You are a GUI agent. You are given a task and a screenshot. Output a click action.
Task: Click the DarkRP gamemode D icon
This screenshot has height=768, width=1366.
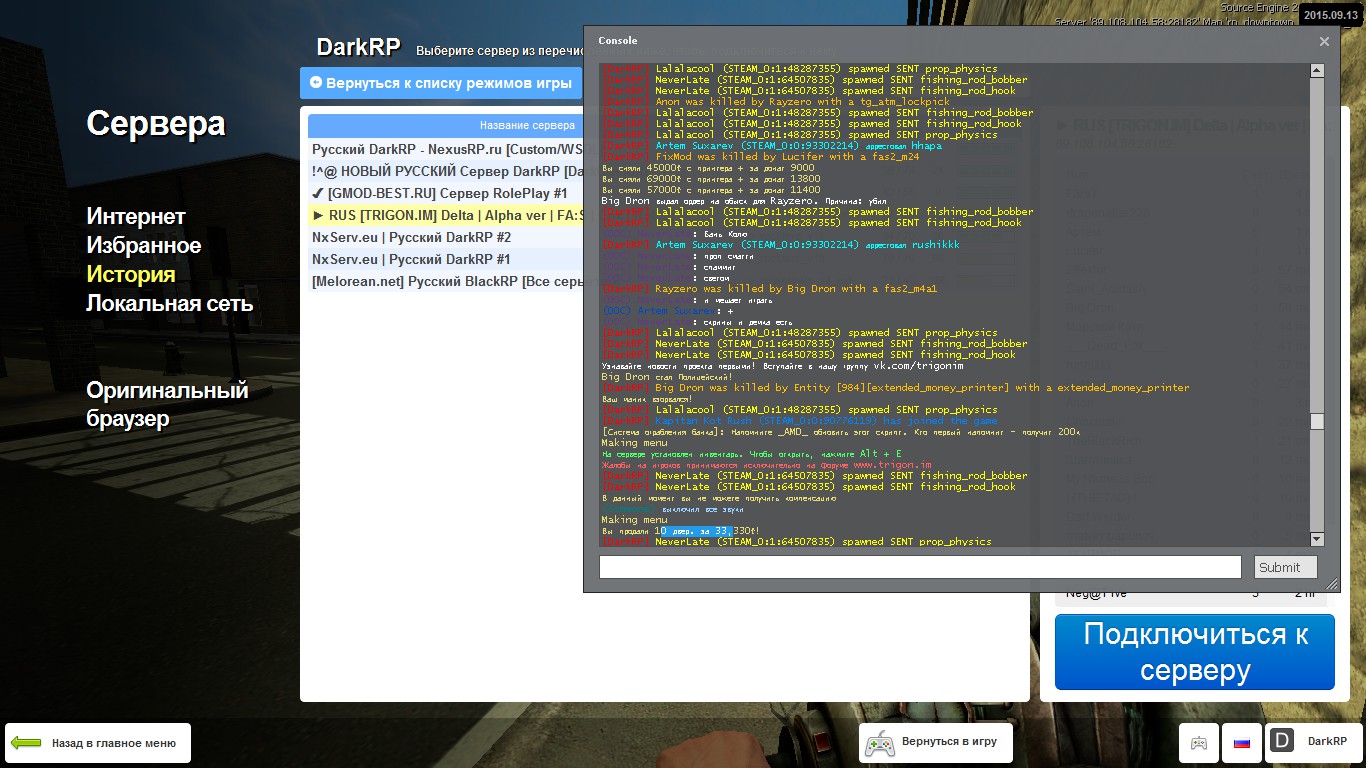pyautogui.click(x=1282, y=741)
